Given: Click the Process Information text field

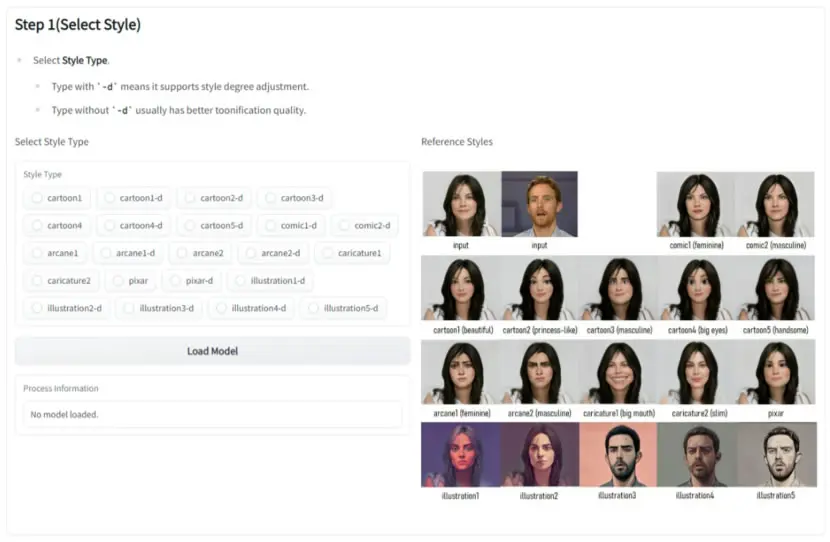Looking at the screenshot, I should (x=212, y=414).
